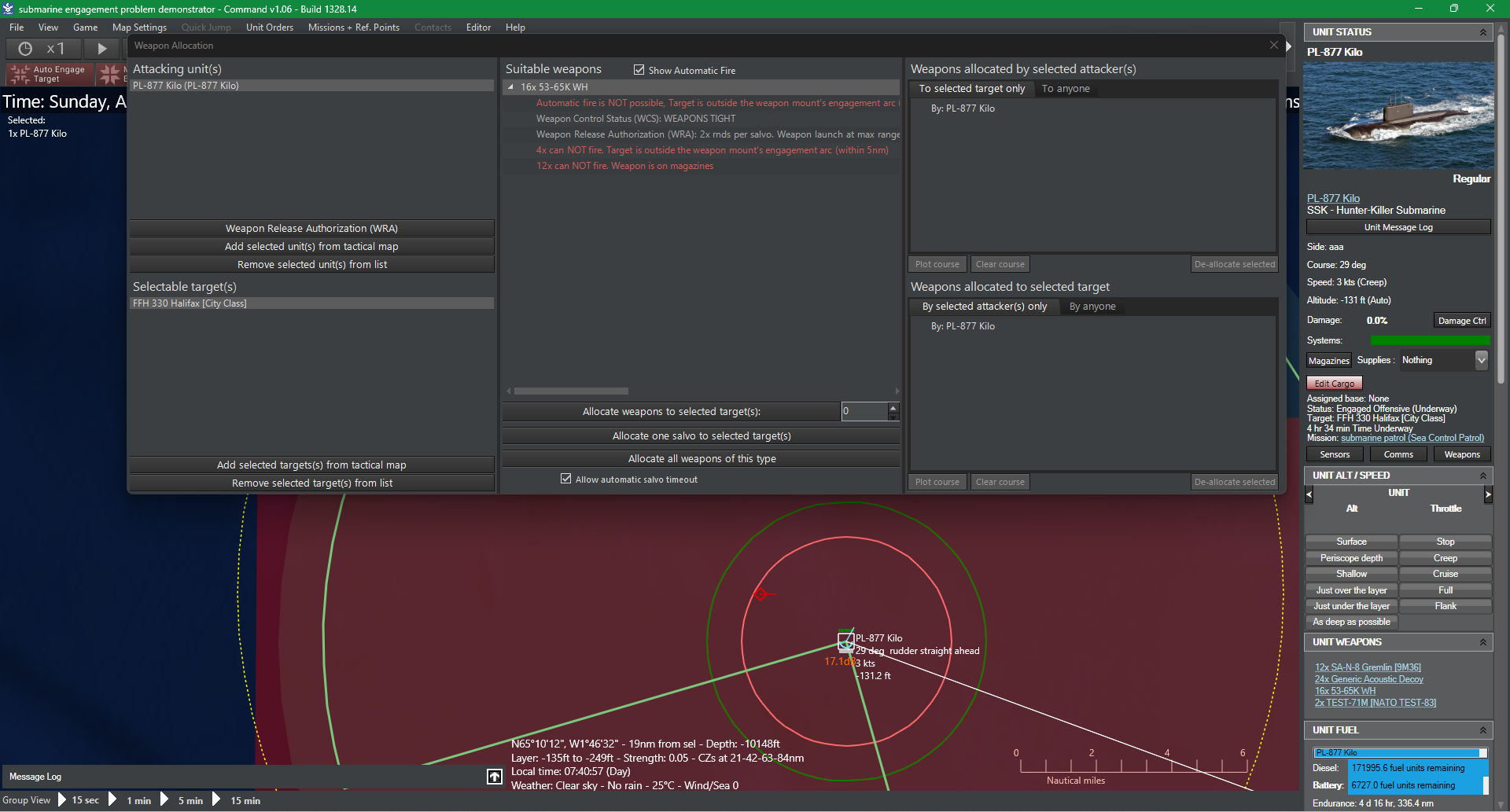This screenshot has height=812, width=1510.
Task: Open the Comms panel for PL-877 Kilo
Action: (x=1398, y=454)
